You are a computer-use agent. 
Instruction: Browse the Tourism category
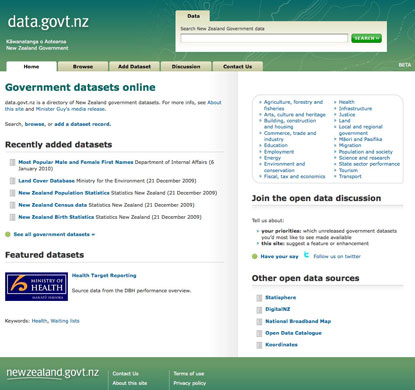[x=348, y=170]
